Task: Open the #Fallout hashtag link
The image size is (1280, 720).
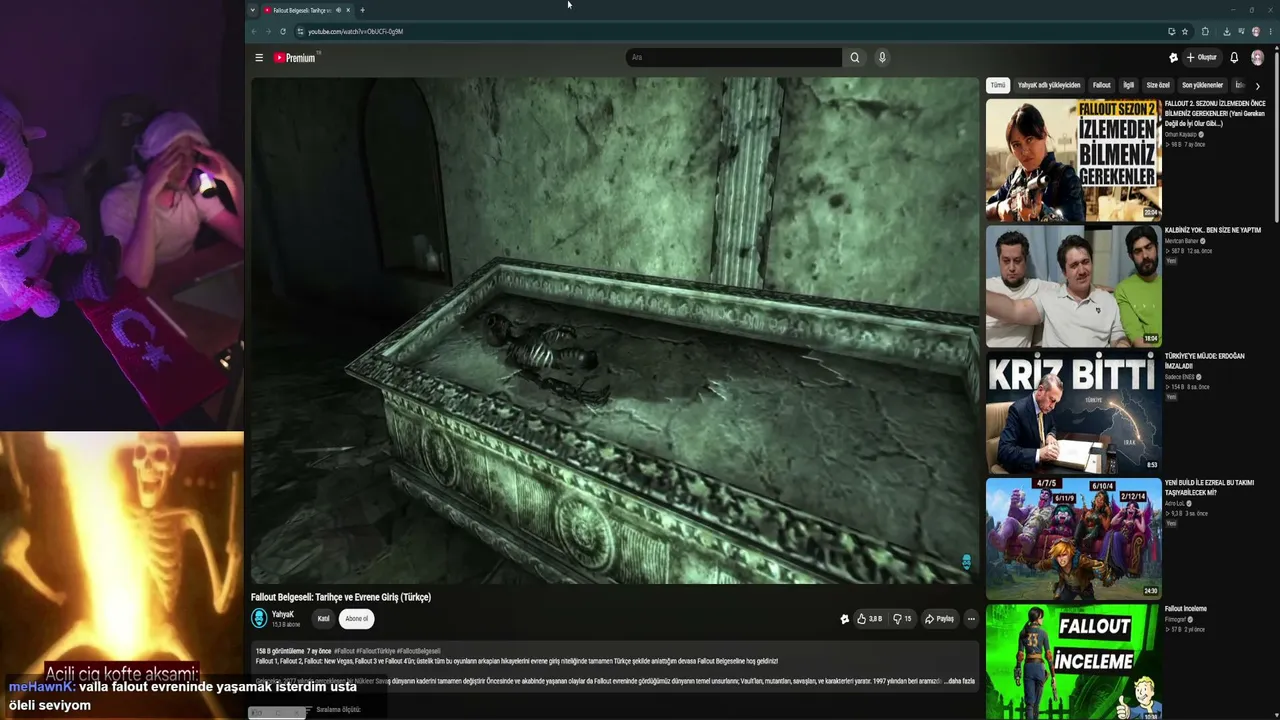Action: [x=345, y=651]
